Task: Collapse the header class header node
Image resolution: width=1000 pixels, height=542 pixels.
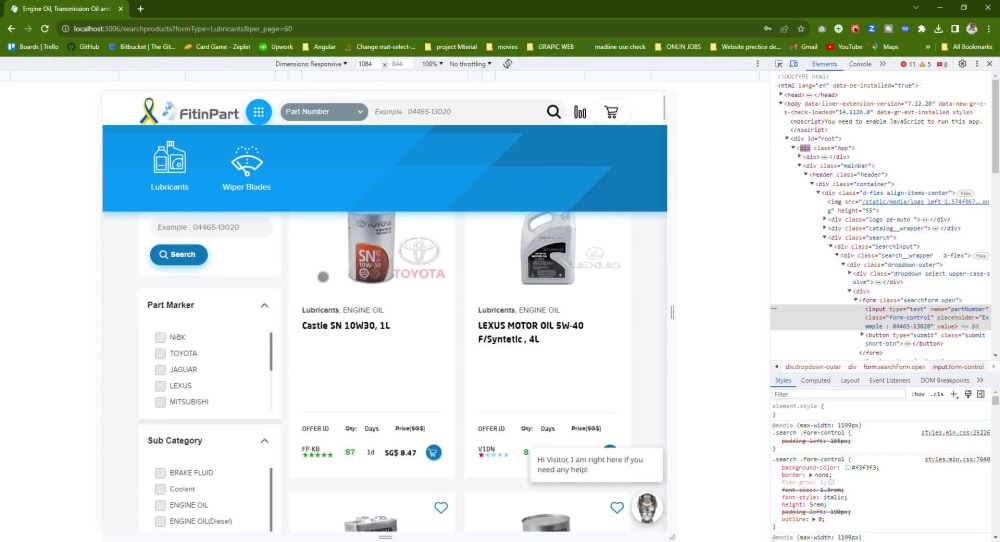Action: click(x=806, y=174)
